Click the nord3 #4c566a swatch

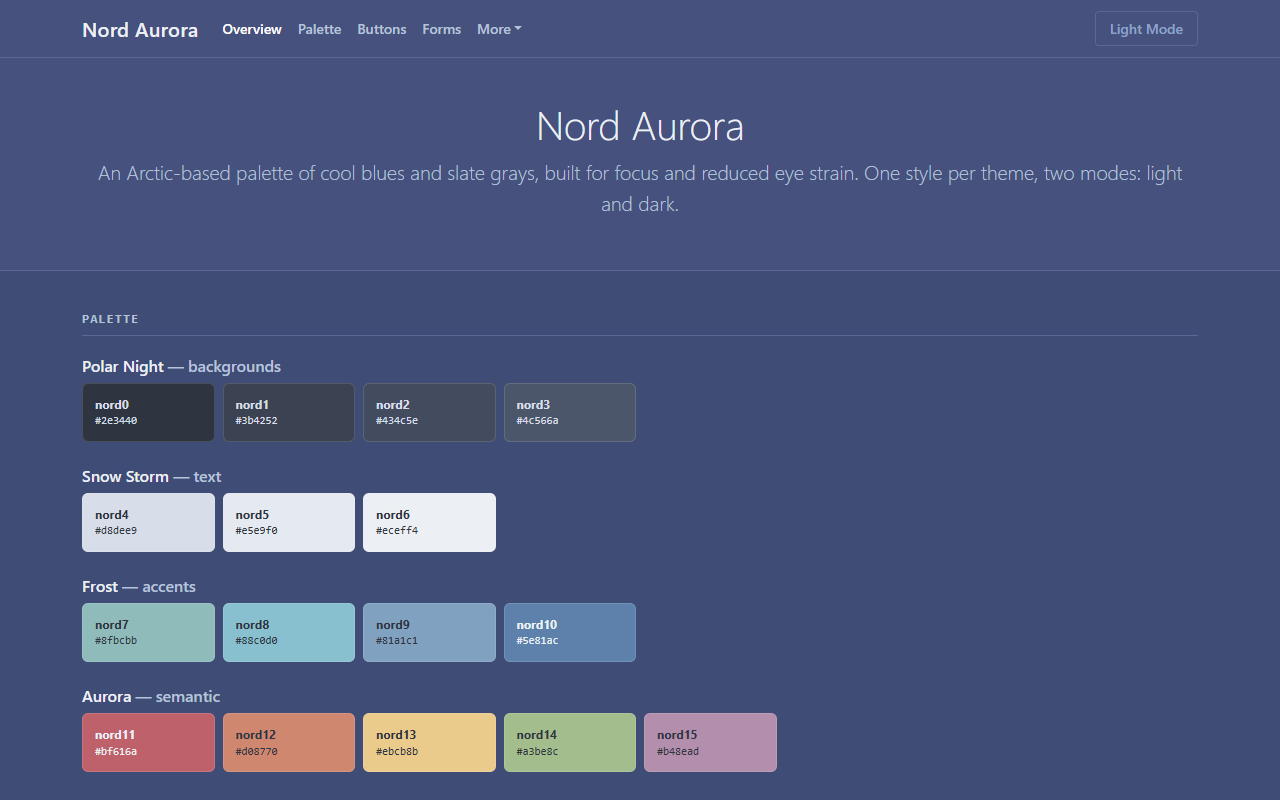[570, 412]
